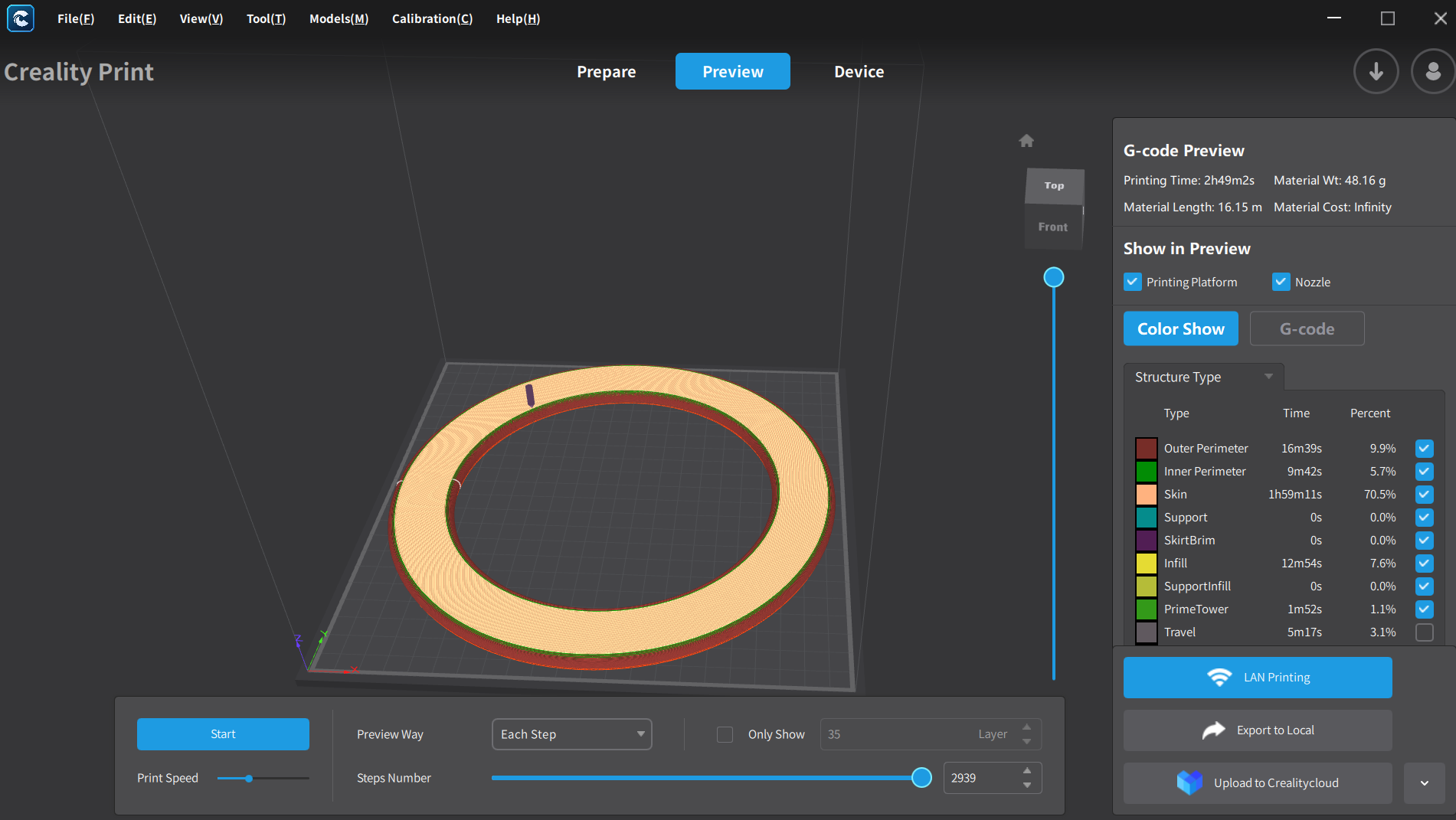Screen dimensions: 1456x820
Task: Click the Inner Perimeter color swatch
Action: tap(1147, 472)
